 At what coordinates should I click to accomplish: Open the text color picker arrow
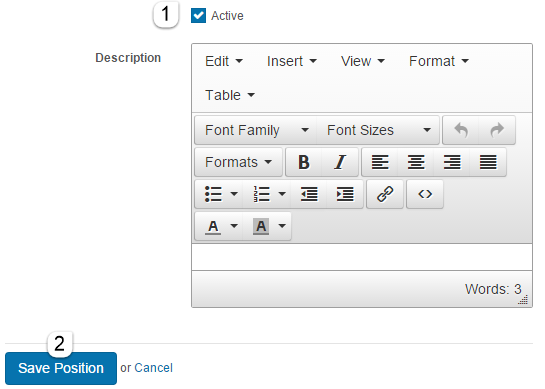[234, 226]
